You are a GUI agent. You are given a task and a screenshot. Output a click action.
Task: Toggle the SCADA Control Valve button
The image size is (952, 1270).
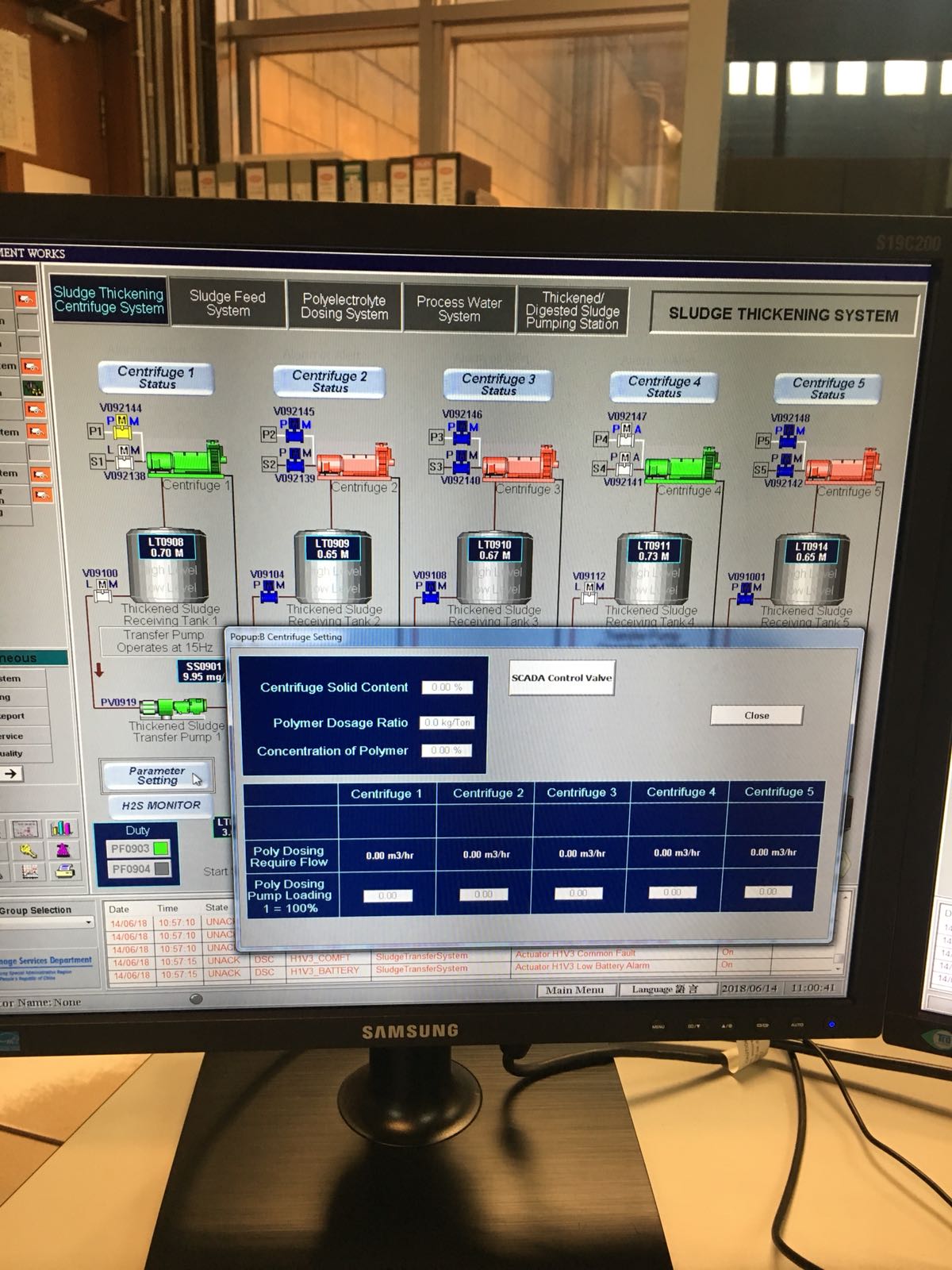click(561, 678)
